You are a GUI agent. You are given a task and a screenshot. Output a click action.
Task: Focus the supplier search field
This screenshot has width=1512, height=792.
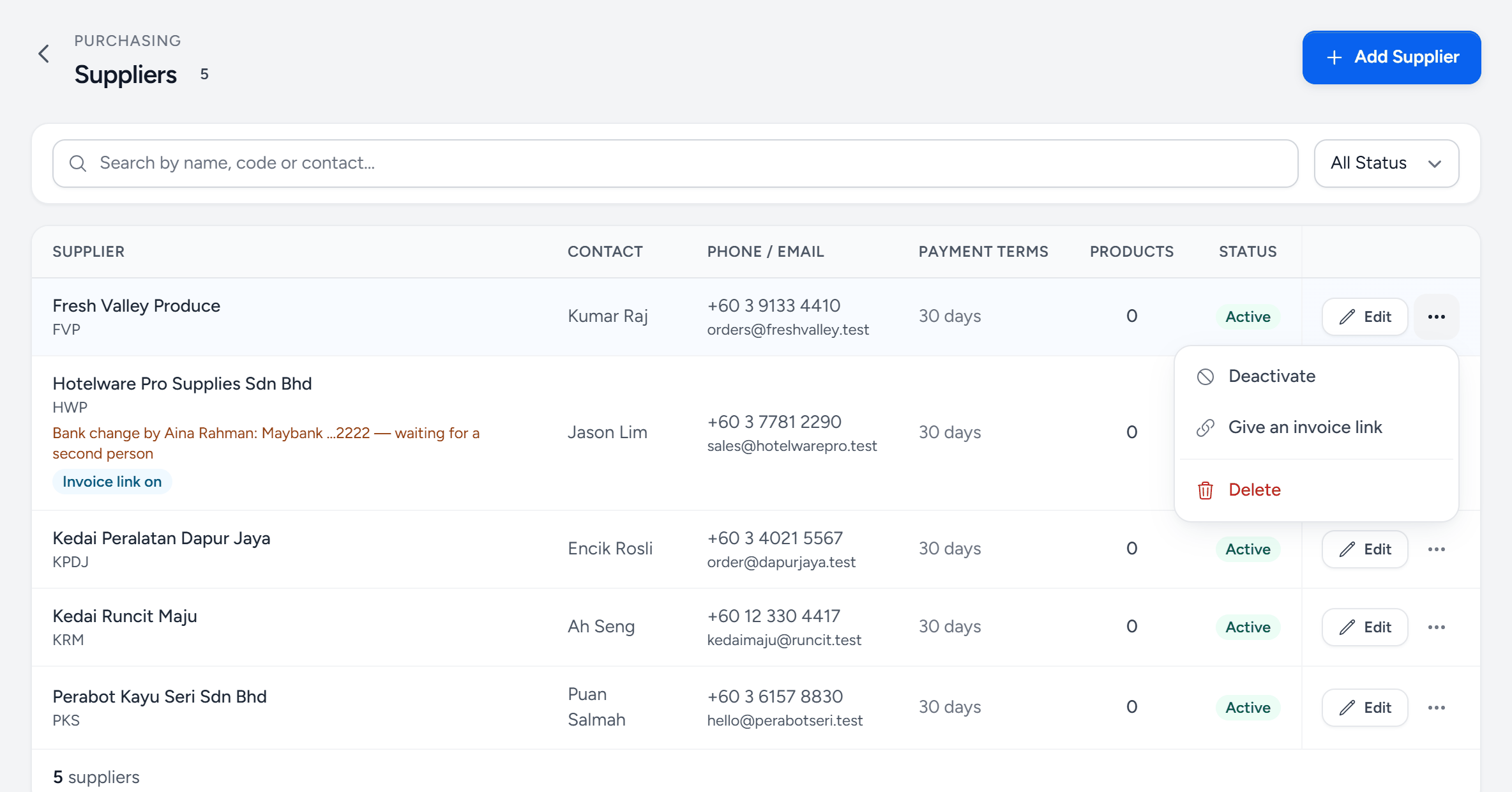[675, 164]
